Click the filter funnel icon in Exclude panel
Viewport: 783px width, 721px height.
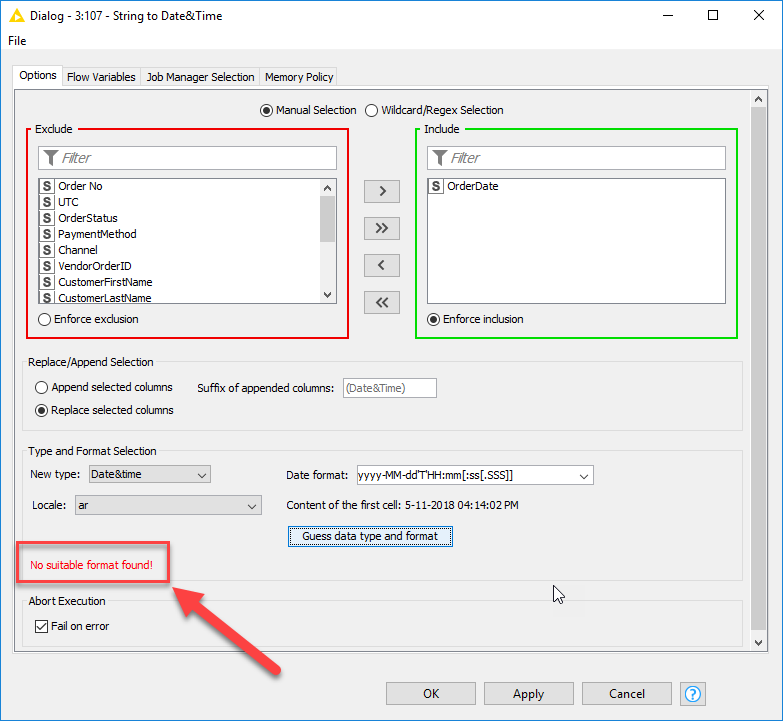50,158
